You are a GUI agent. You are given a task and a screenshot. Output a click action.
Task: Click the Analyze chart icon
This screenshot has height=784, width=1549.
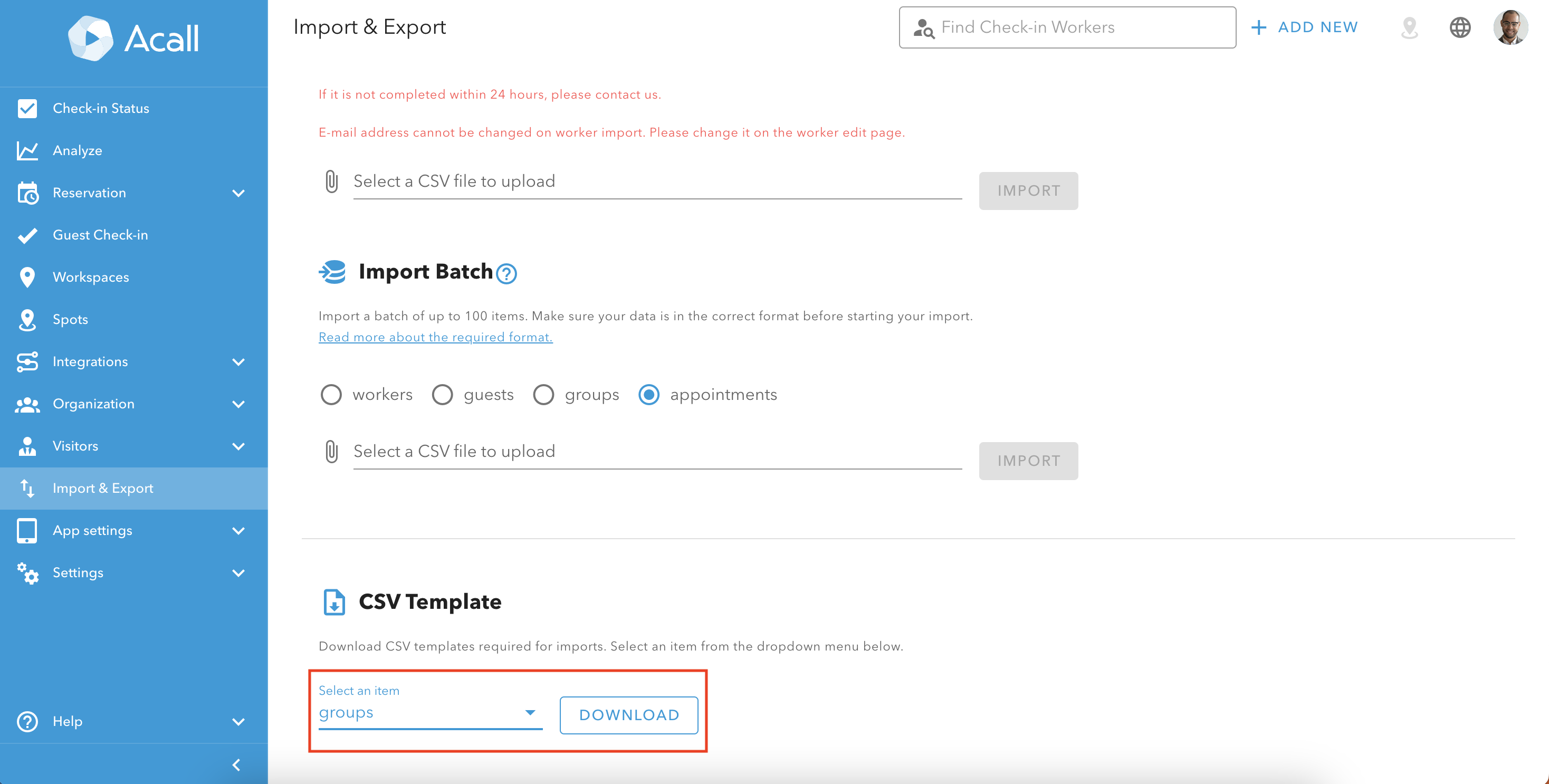pyautogui.click(x=27, y=151)
